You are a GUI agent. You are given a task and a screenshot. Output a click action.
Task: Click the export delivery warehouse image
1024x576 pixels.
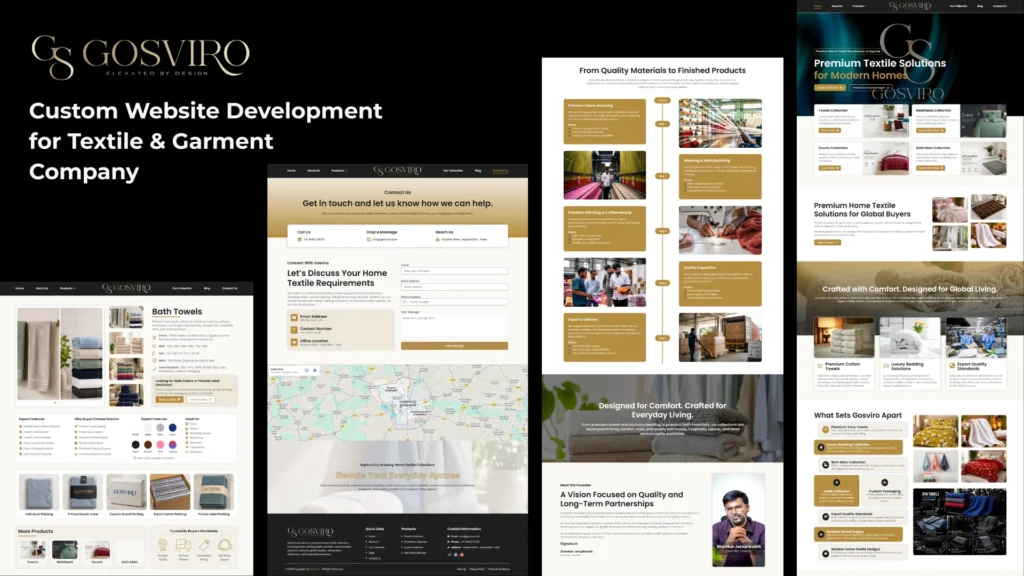(x=720, y=338)
